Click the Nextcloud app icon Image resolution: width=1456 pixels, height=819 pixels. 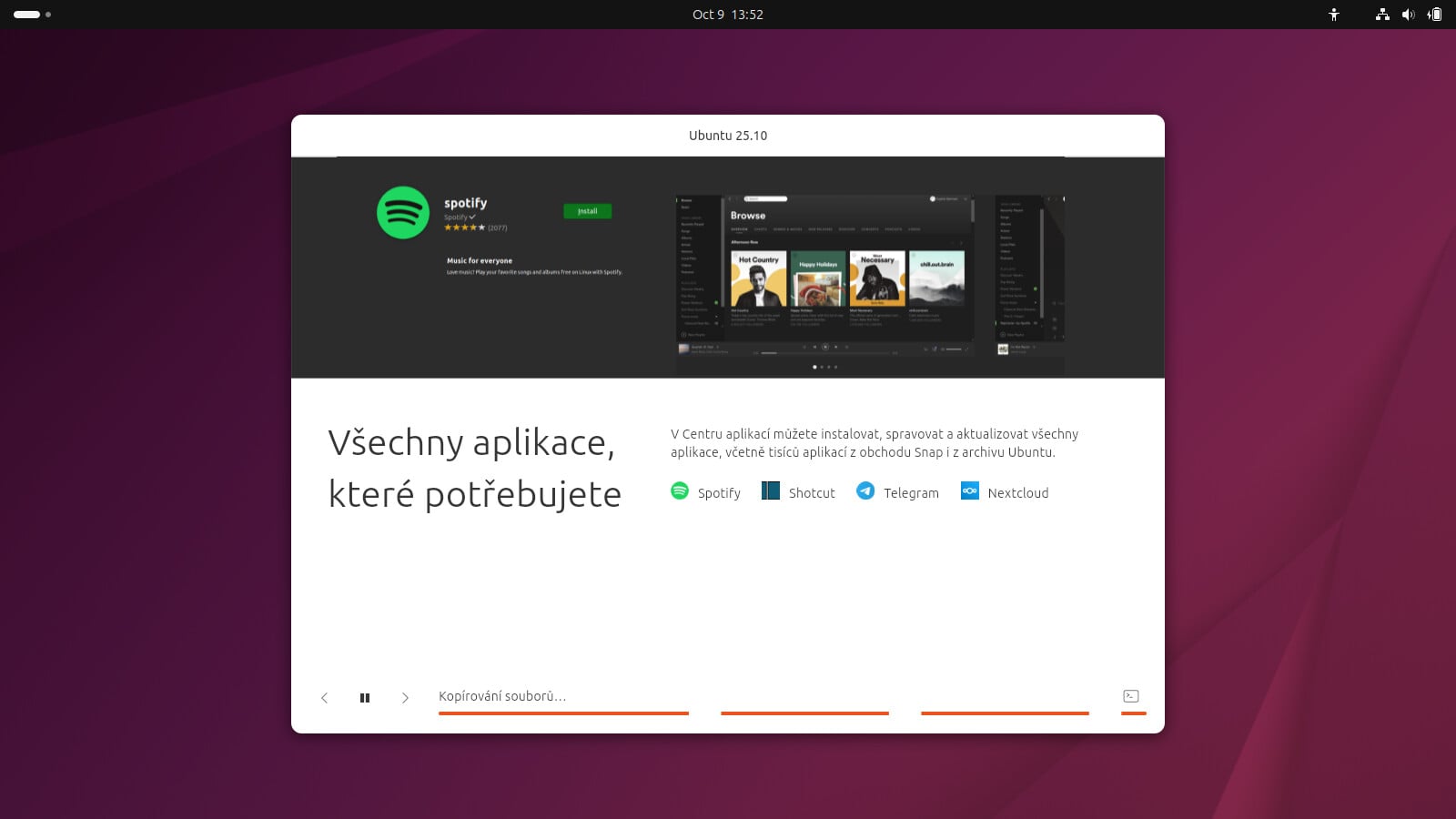point(970,491)
